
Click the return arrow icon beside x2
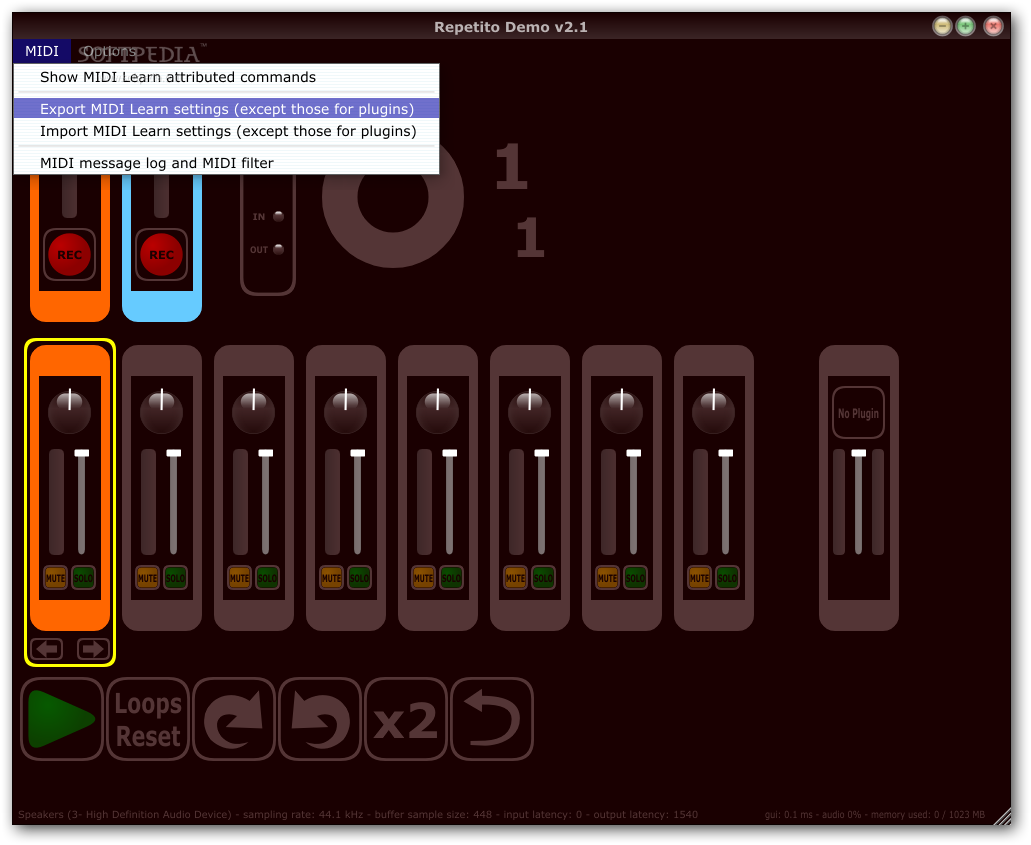[492, 719]
